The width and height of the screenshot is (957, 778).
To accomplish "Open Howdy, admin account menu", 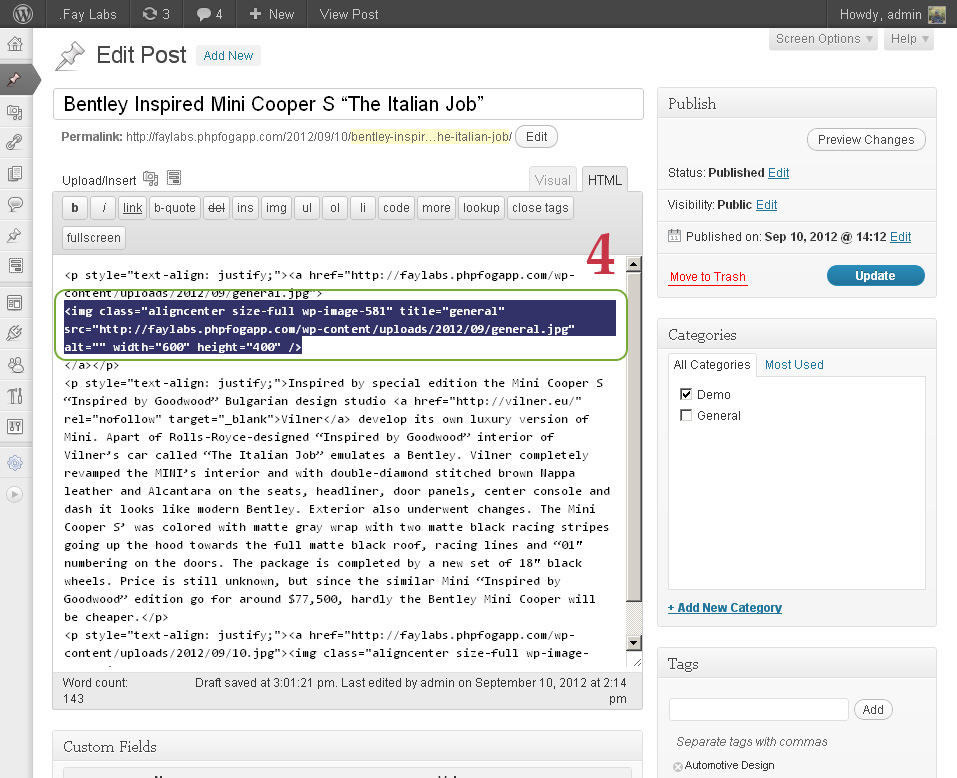I will 892,13.
